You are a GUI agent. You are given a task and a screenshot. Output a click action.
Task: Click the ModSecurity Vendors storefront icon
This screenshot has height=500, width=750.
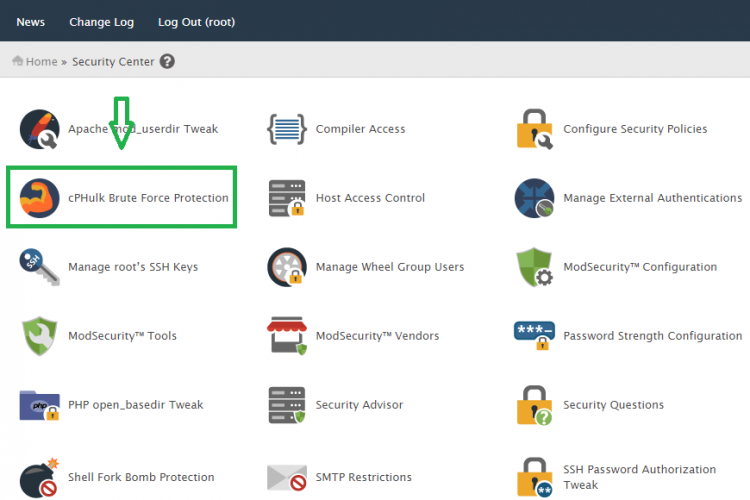pyautogui.click(x=287, y=336)
